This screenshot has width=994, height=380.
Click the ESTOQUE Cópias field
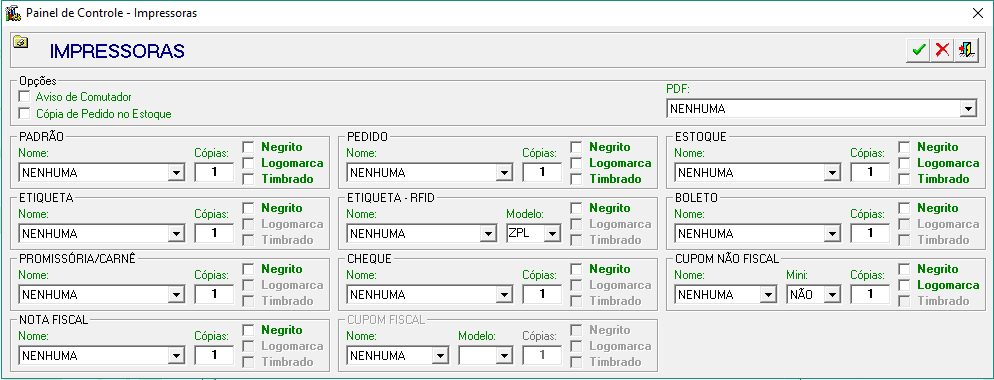(870, 173)
